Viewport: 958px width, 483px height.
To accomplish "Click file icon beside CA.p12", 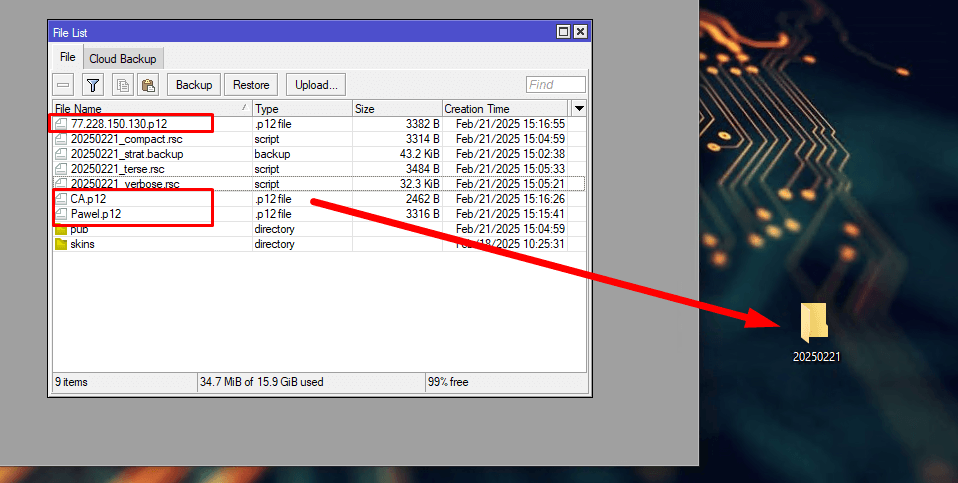I will click(61, 199).
